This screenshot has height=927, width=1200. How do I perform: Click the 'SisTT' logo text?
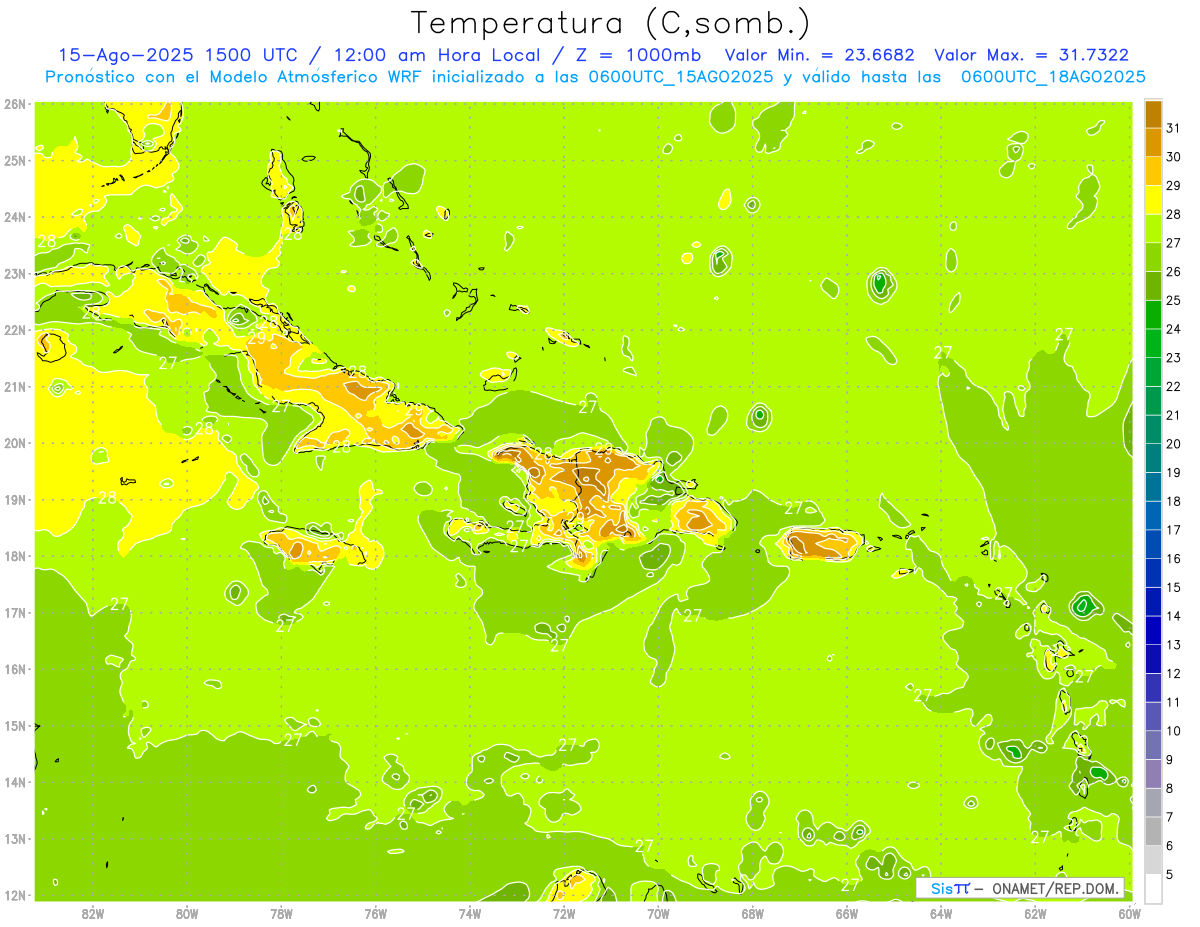click(949, 888)
